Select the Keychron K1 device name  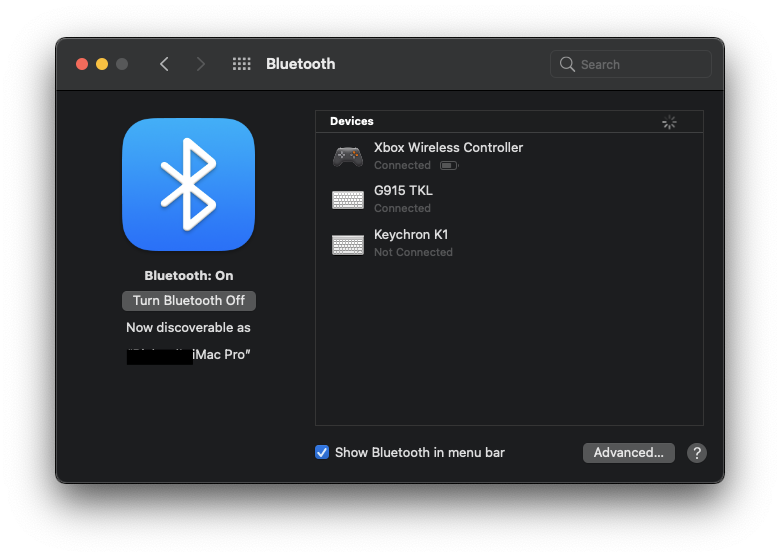410,234
